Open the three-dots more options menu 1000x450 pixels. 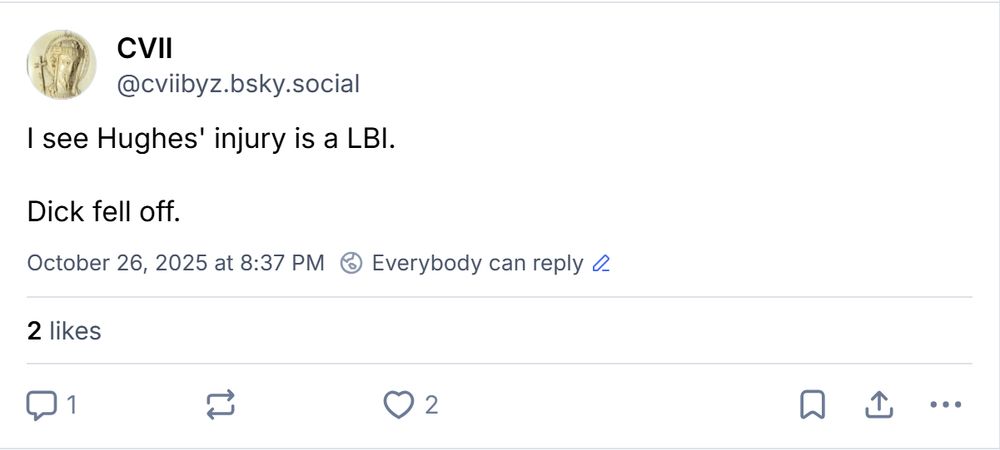(x=944, y=405)
